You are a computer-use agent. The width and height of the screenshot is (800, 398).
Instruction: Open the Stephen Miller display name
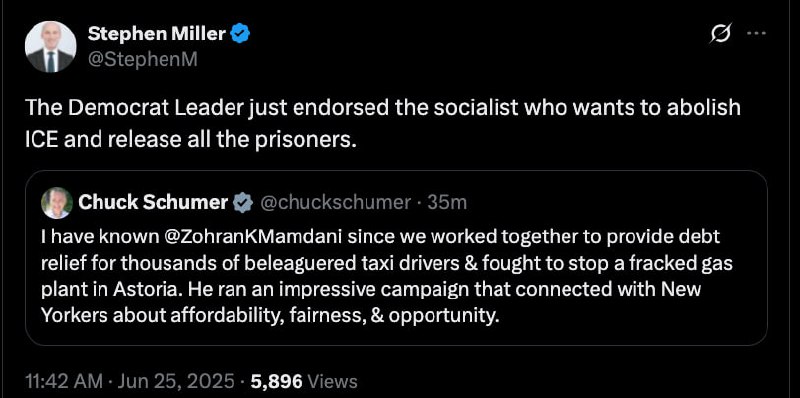point(157,34)
